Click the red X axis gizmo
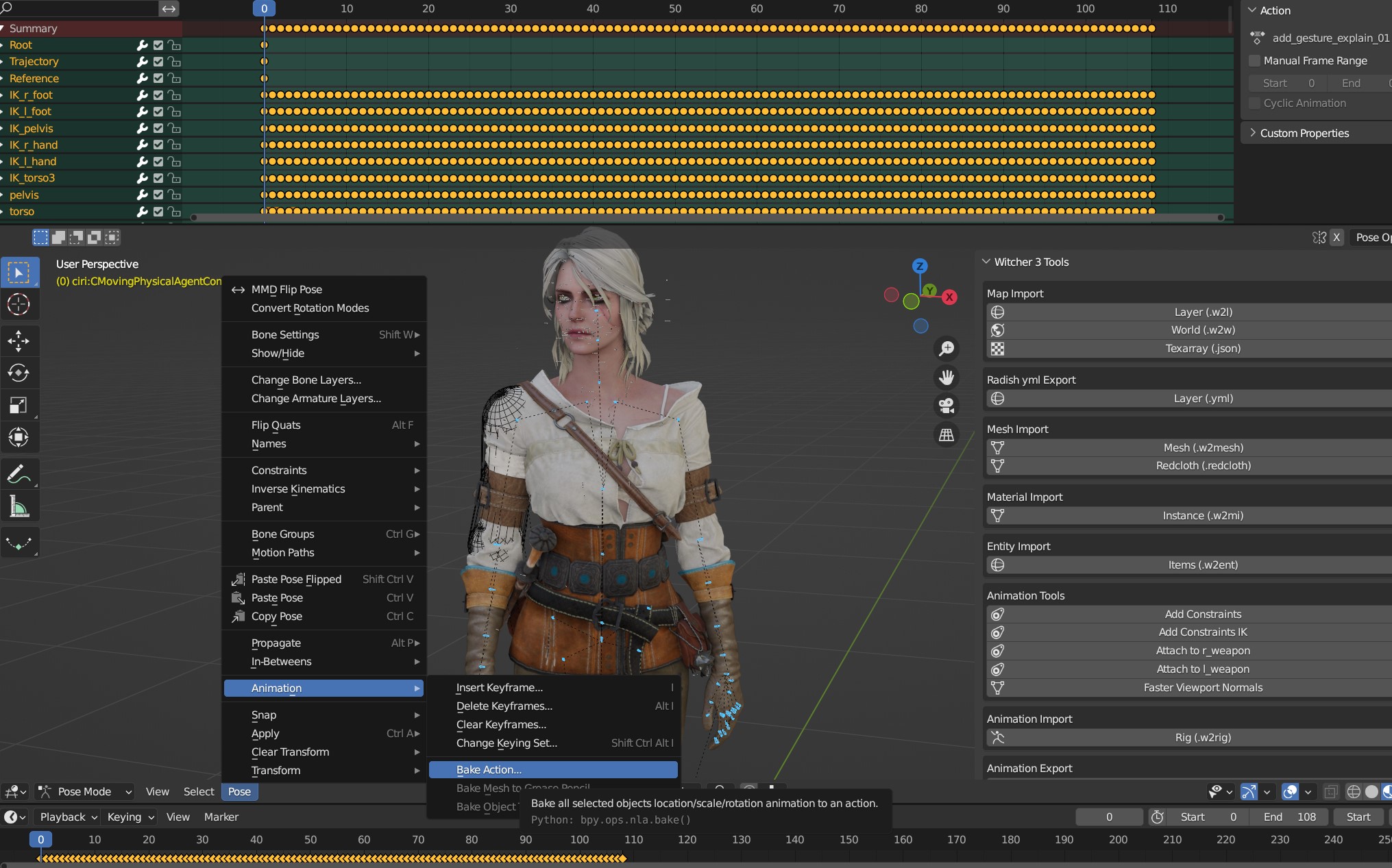This screenshot has height=868, width=1392. point(949,297)
